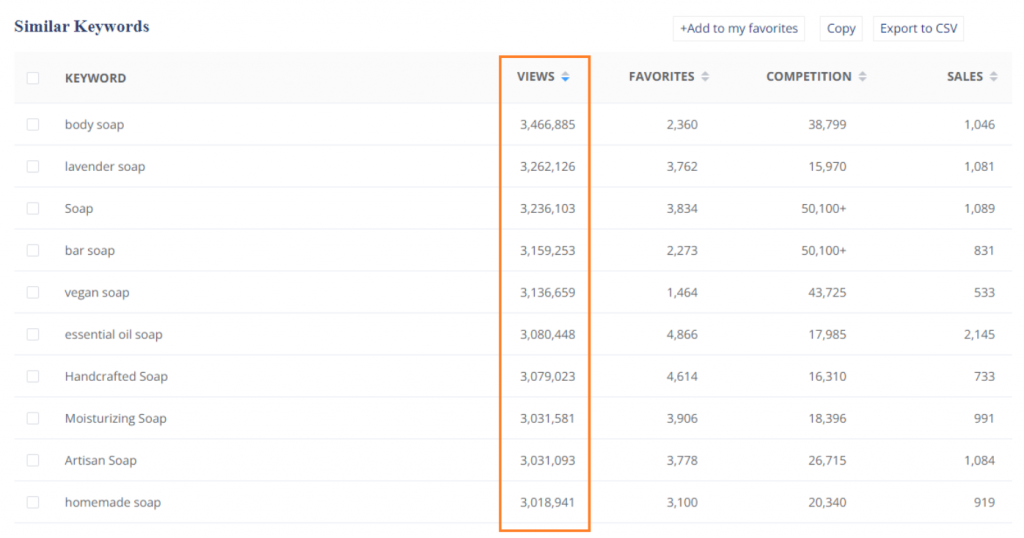The width and height of the screenshot is (1024, 538).
Task: Export keywords using Export to CSV
Action: (x=918, y=29)
